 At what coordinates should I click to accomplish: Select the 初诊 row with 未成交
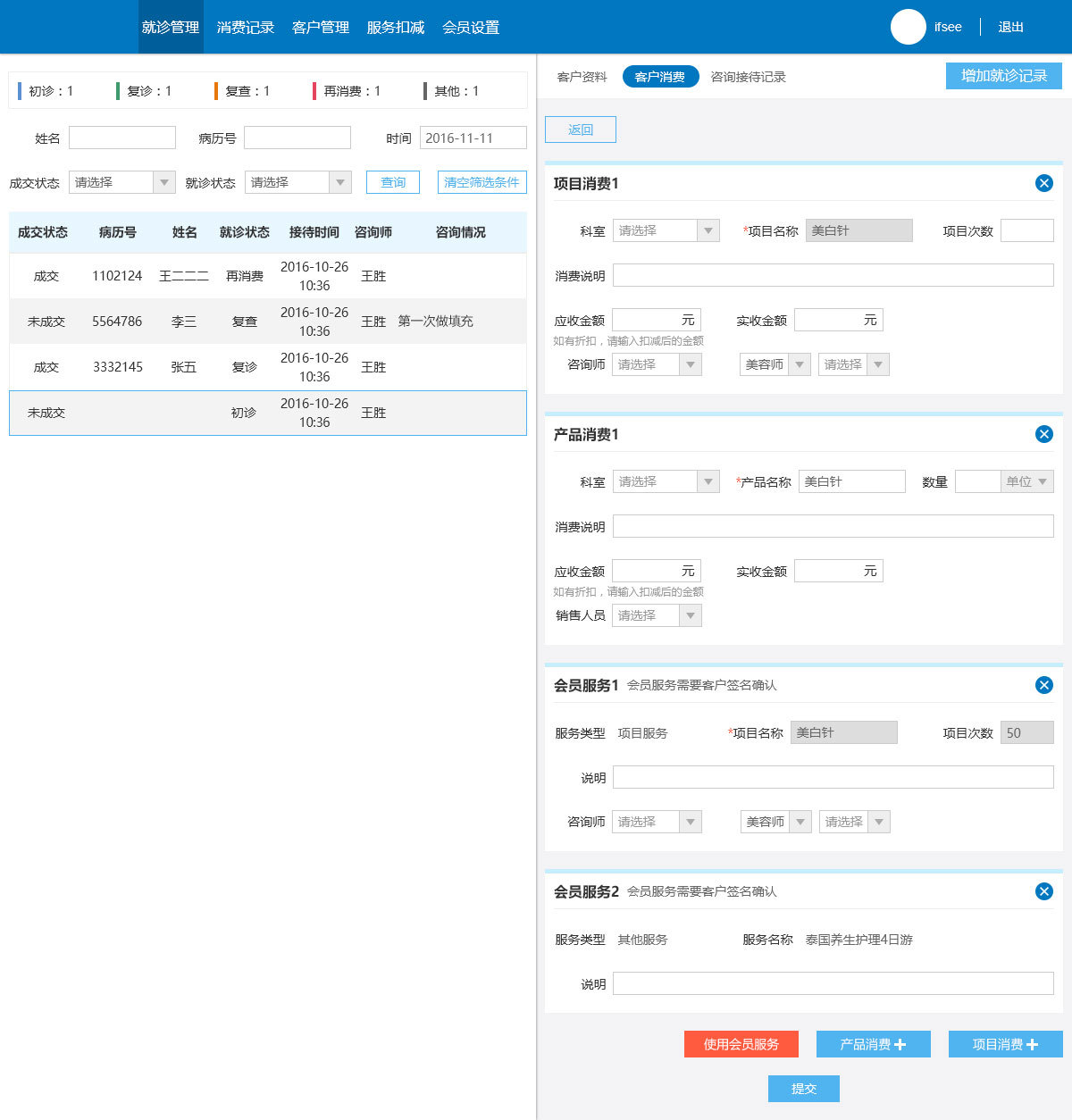click(x=268, y=413)
